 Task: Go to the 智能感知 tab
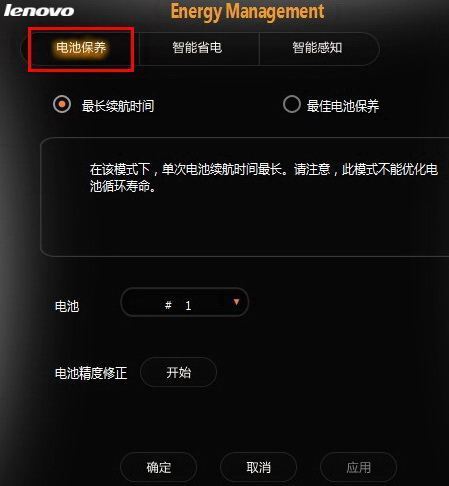[317, 48]
